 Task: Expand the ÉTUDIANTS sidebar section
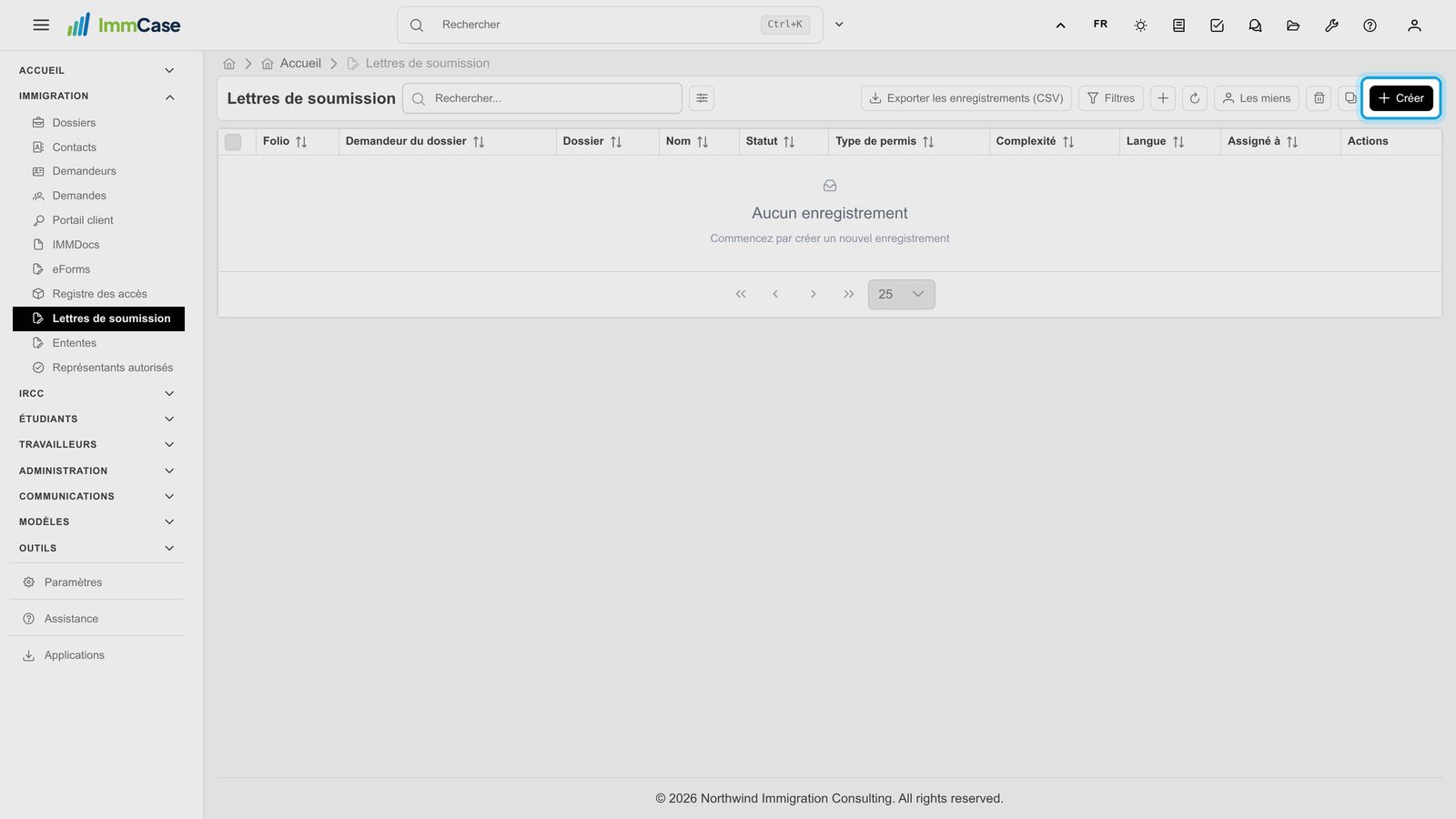97,420
